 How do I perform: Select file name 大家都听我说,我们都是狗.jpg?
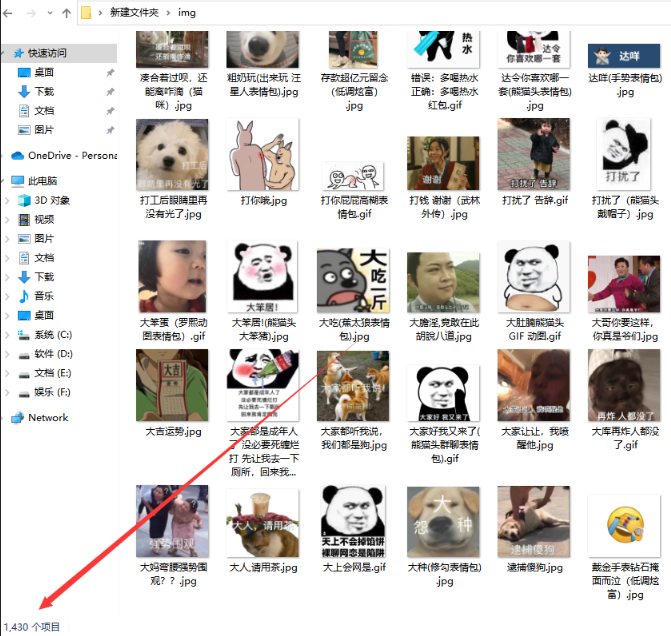(x=354, y=438)
